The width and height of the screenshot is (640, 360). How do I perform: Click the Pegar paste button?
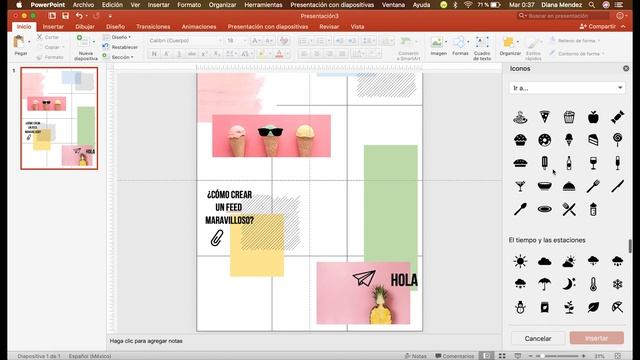[x=20, y=46]
